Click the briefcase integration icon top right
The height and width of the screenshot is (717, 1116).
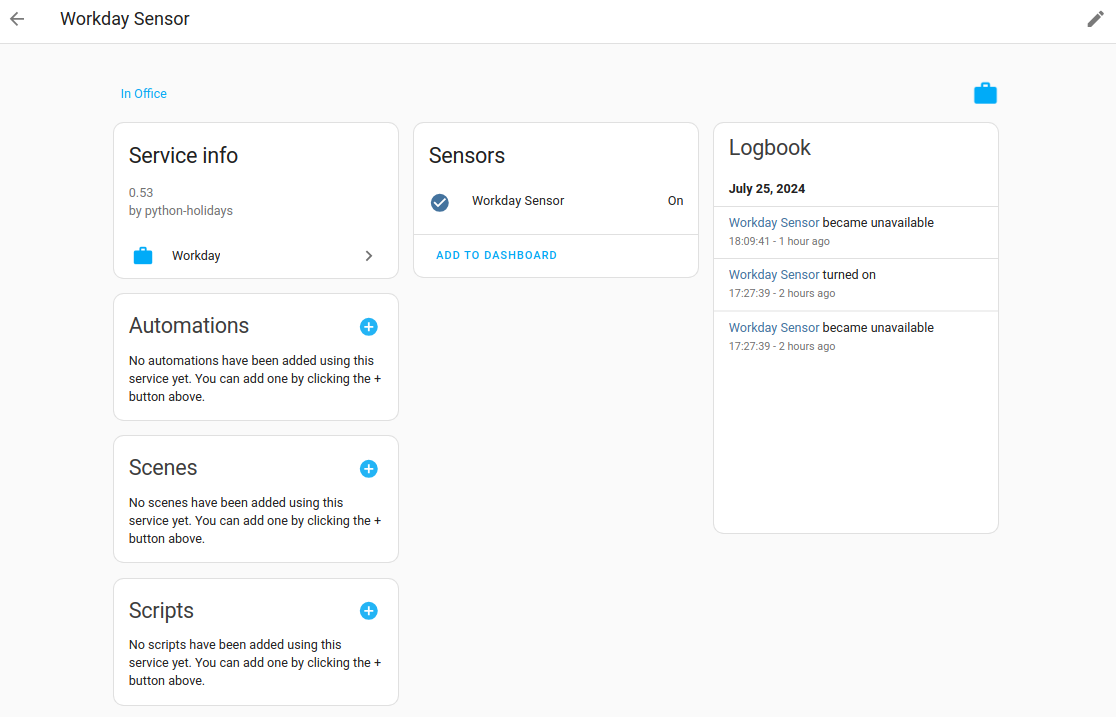[985, 92]
